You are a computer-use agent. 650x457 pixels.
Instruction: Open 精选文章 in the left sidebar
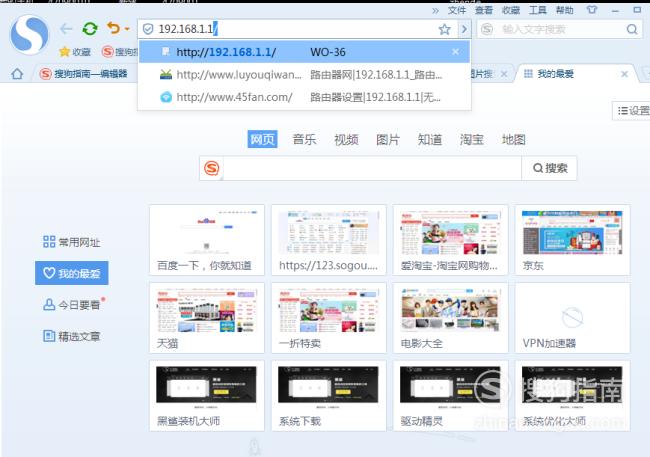(72, 336)
